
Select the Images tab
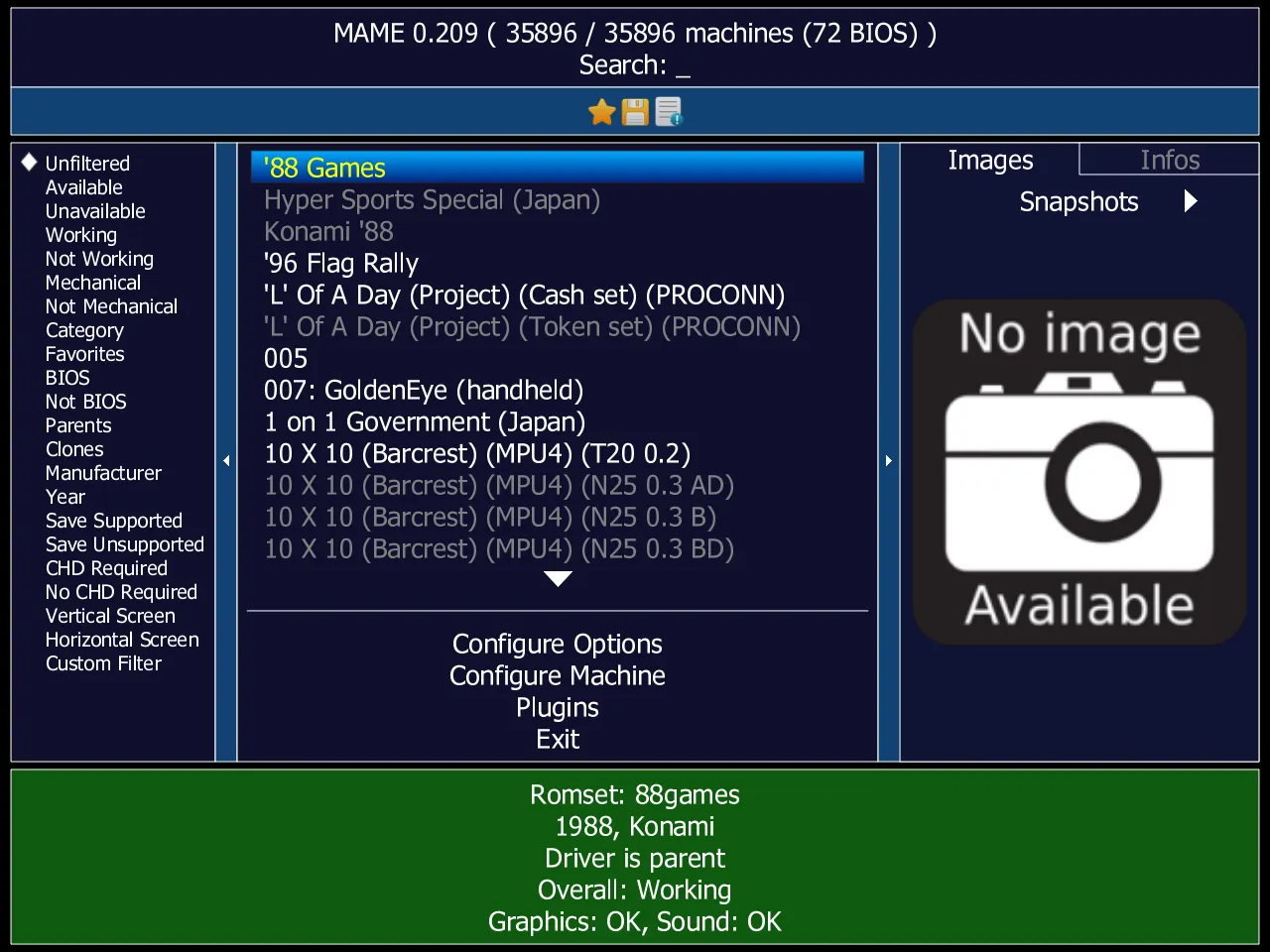(990, 159)
